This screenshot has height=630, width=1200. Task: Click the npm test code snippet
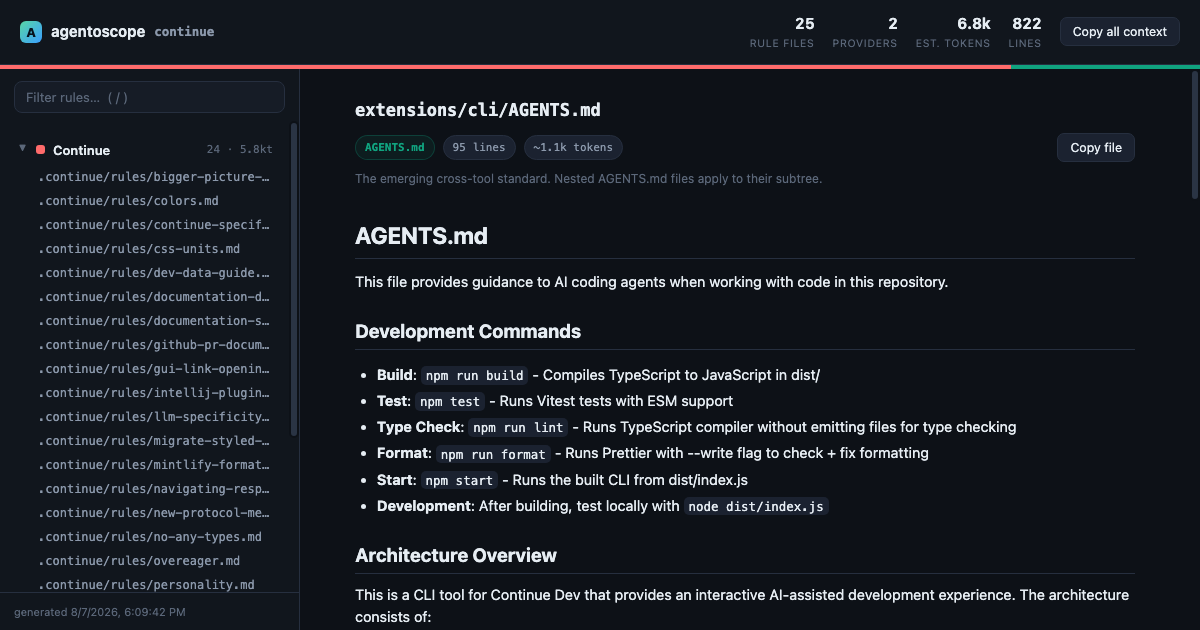tap(450, 402)
